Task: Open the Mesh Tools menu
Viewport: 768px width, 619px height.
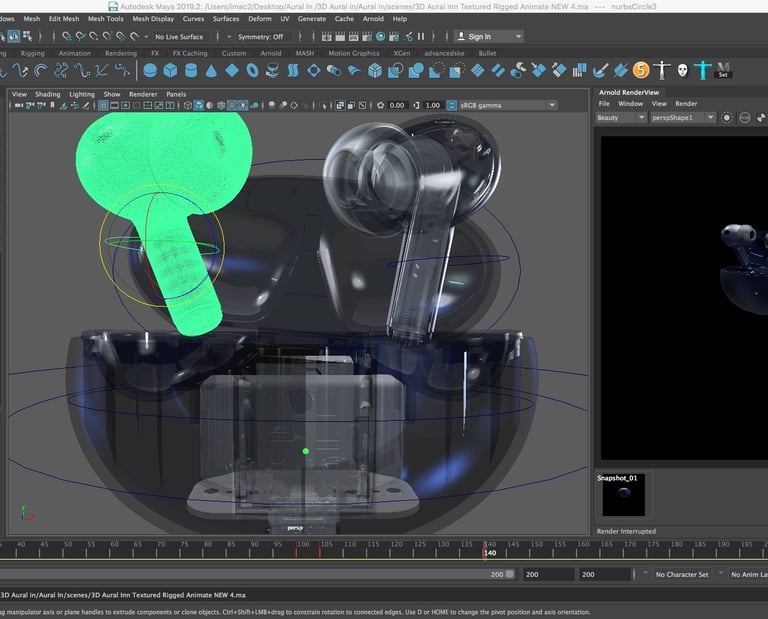Action: 106,18
